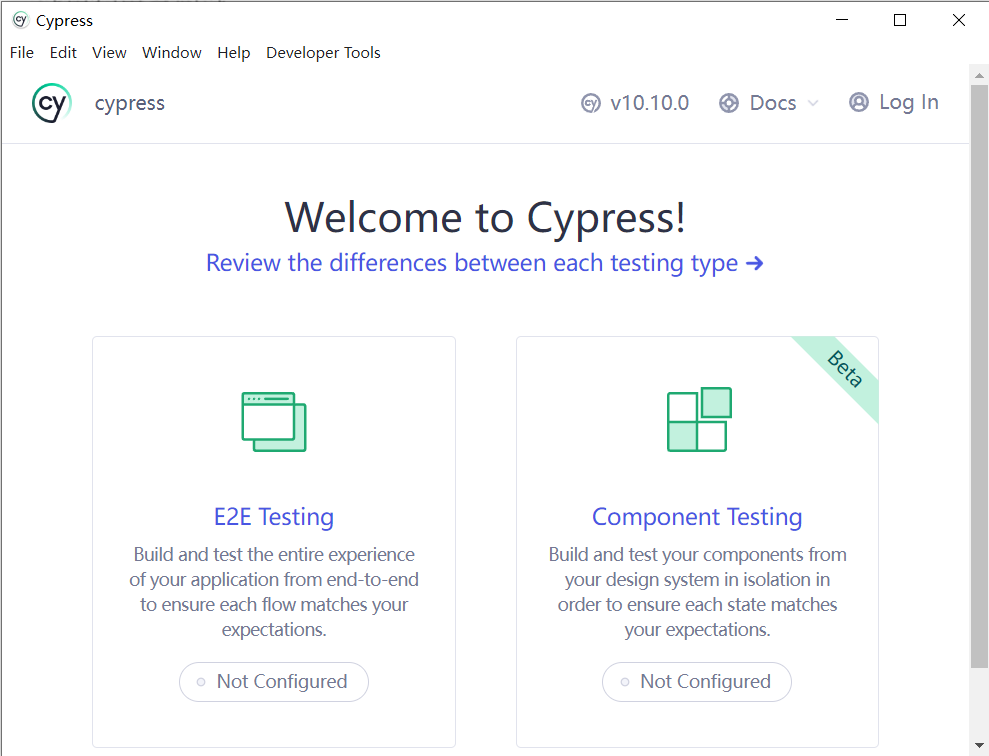Click the Docs lifebuoy icon
Image resolution: width=989 pixels, height=756 pixels.
729,103
